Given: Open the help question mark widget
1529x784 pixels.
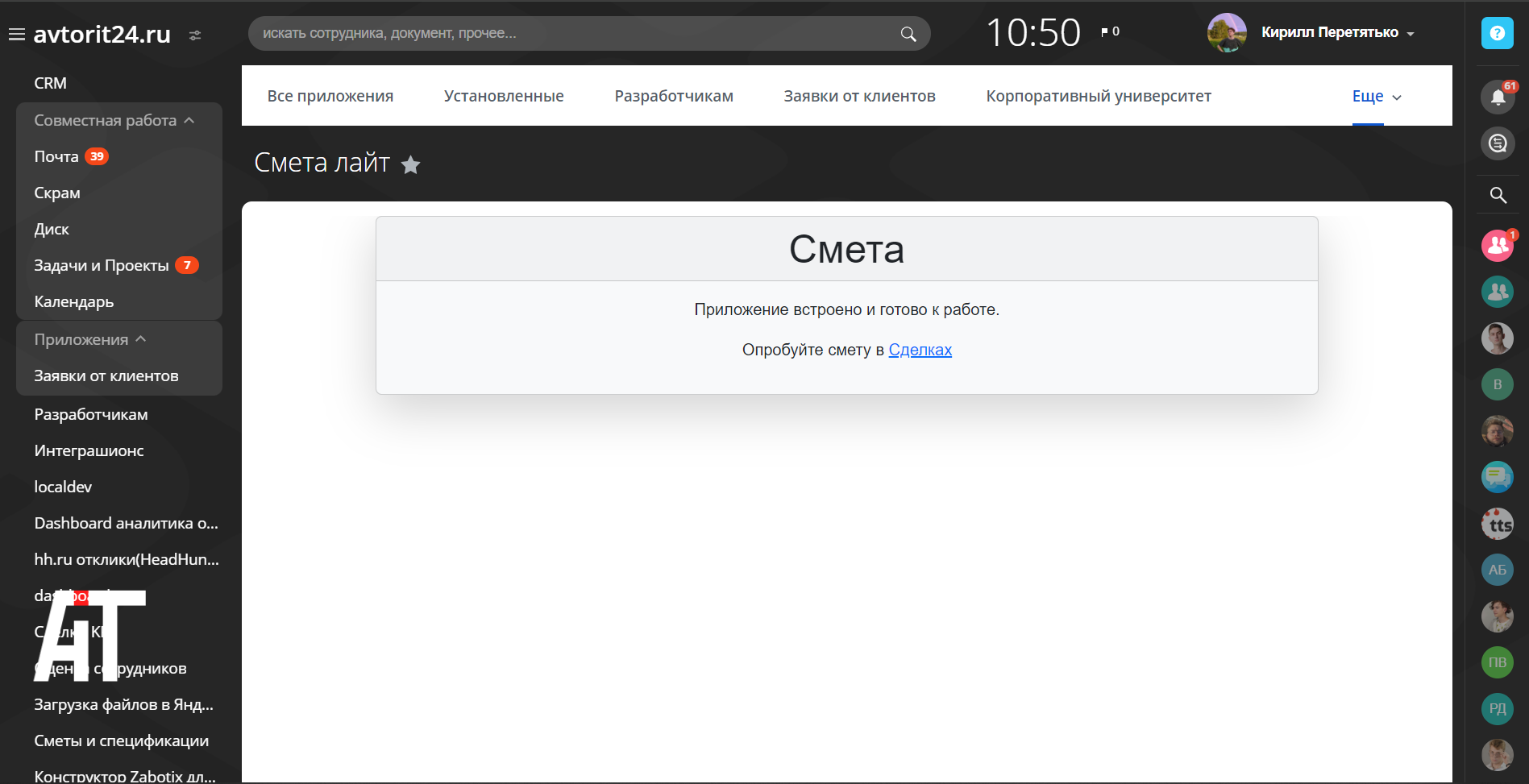Looking at the screenshot, I should click(1497, 33).
